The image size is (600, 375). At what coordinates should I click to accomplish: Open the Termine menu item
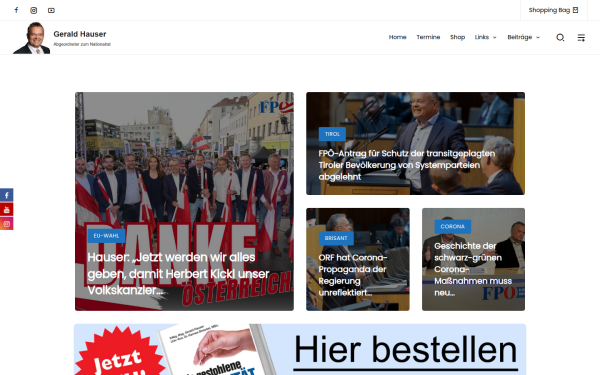428,37
